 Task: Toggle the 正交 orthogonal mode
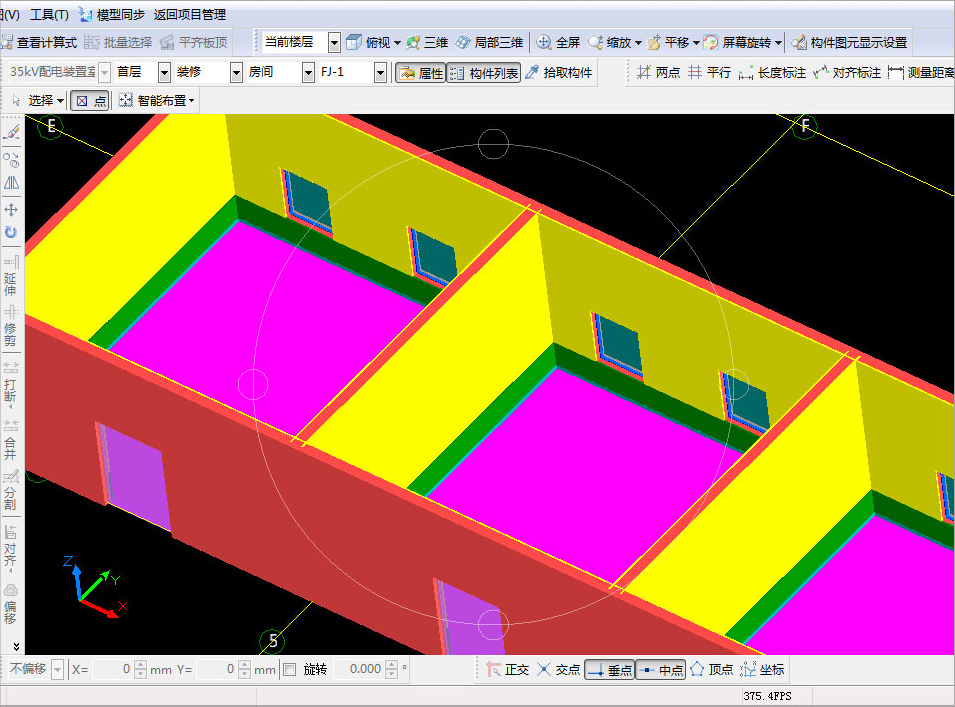point(507,670)
